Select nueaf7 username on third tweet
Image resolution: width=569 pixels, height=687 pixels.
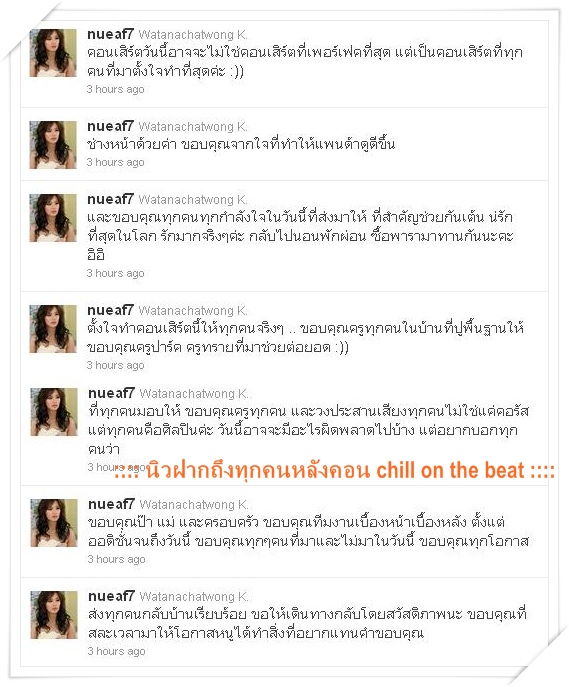(x=110, y=199)
